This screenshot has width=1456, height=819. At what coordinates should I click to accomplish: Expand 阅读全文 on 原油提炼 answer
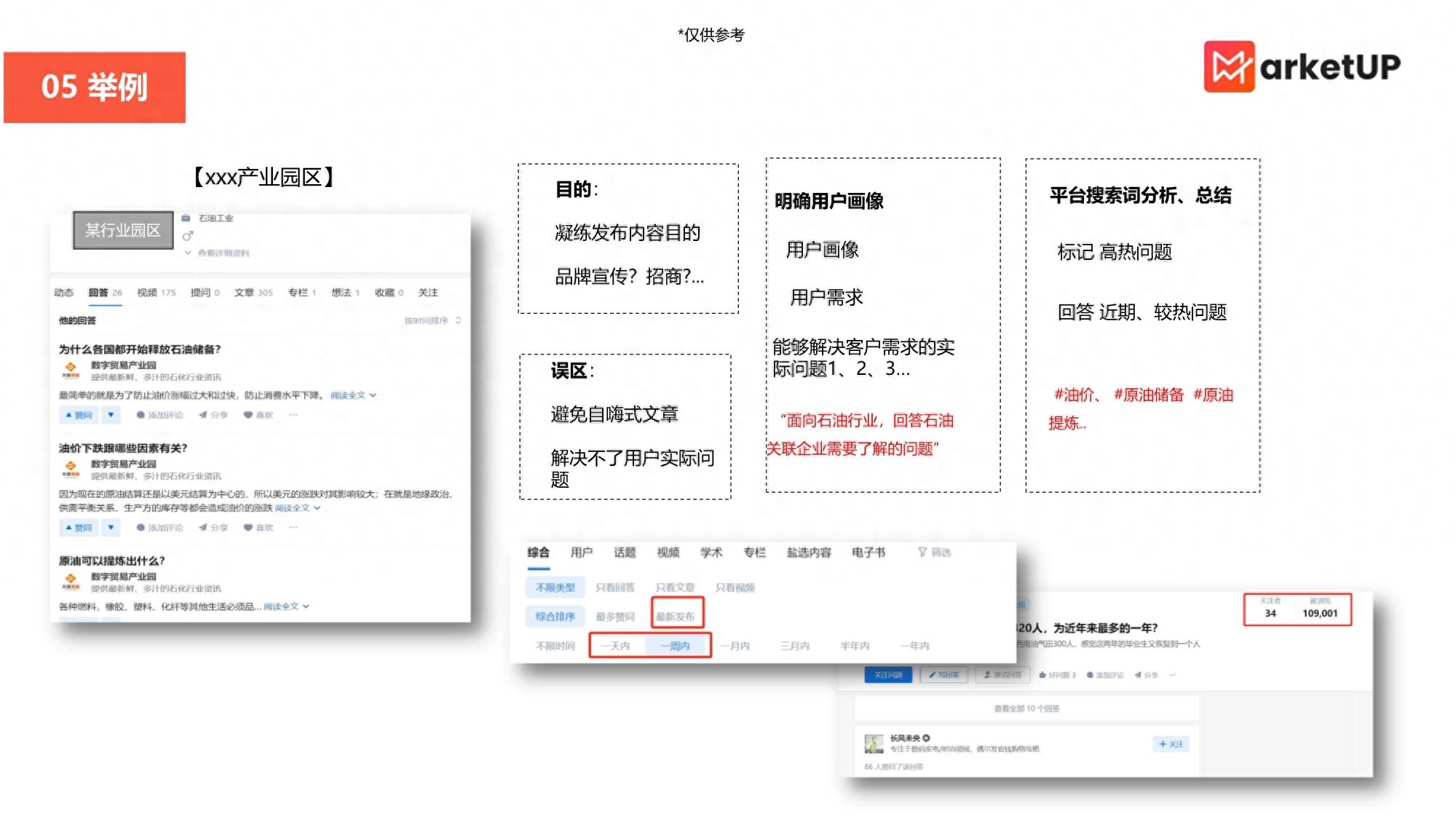coord(286,606)
